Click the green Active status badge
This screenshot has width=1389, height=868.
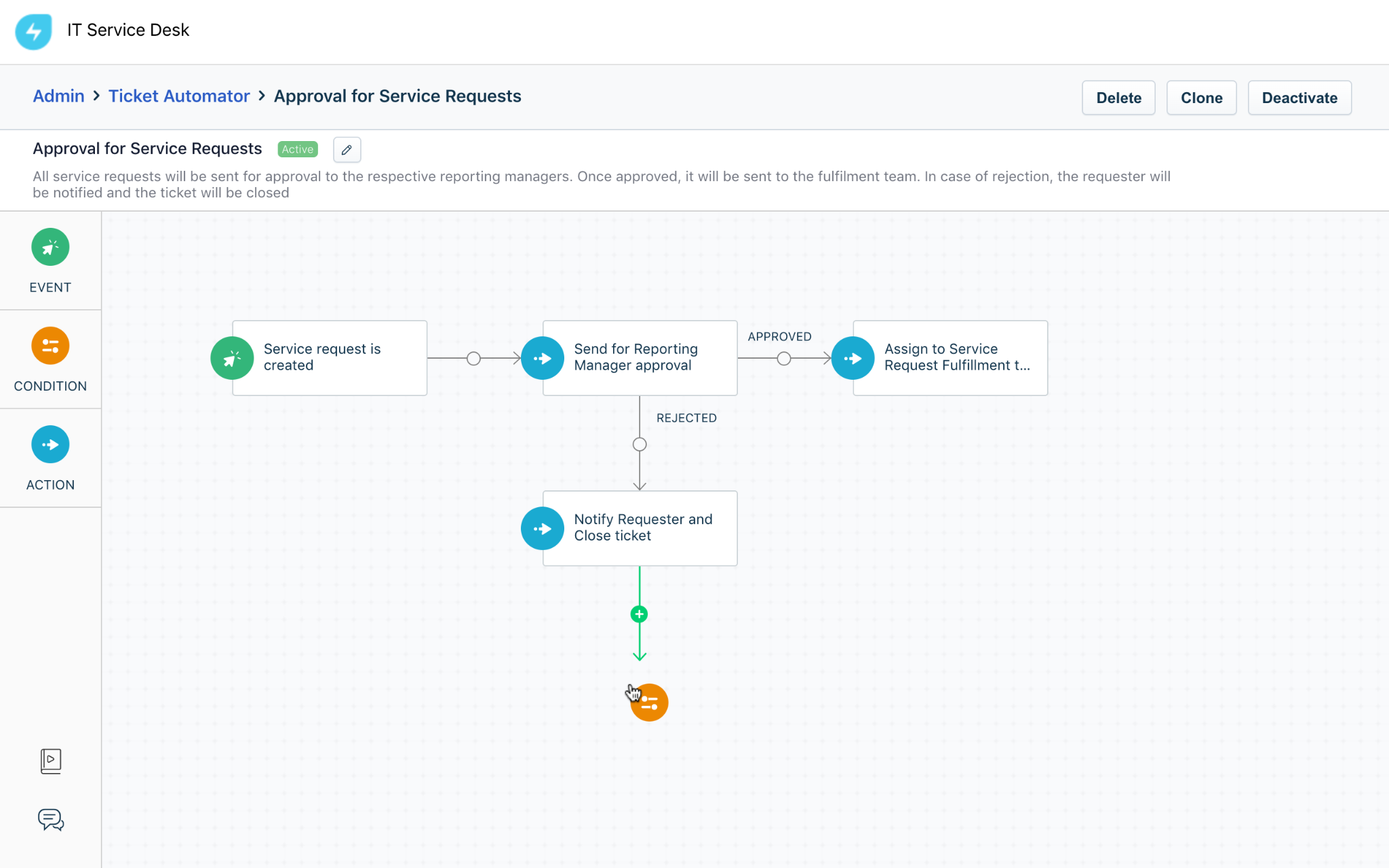coord(297,149)
